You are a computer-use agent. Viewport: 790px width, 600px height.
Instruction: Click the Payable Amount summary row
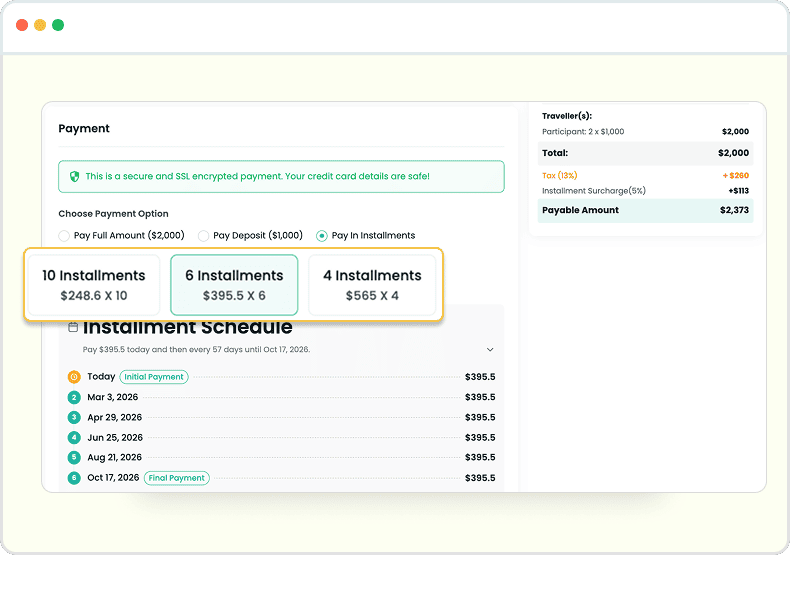pyautogui.click(x=645, y=210)
